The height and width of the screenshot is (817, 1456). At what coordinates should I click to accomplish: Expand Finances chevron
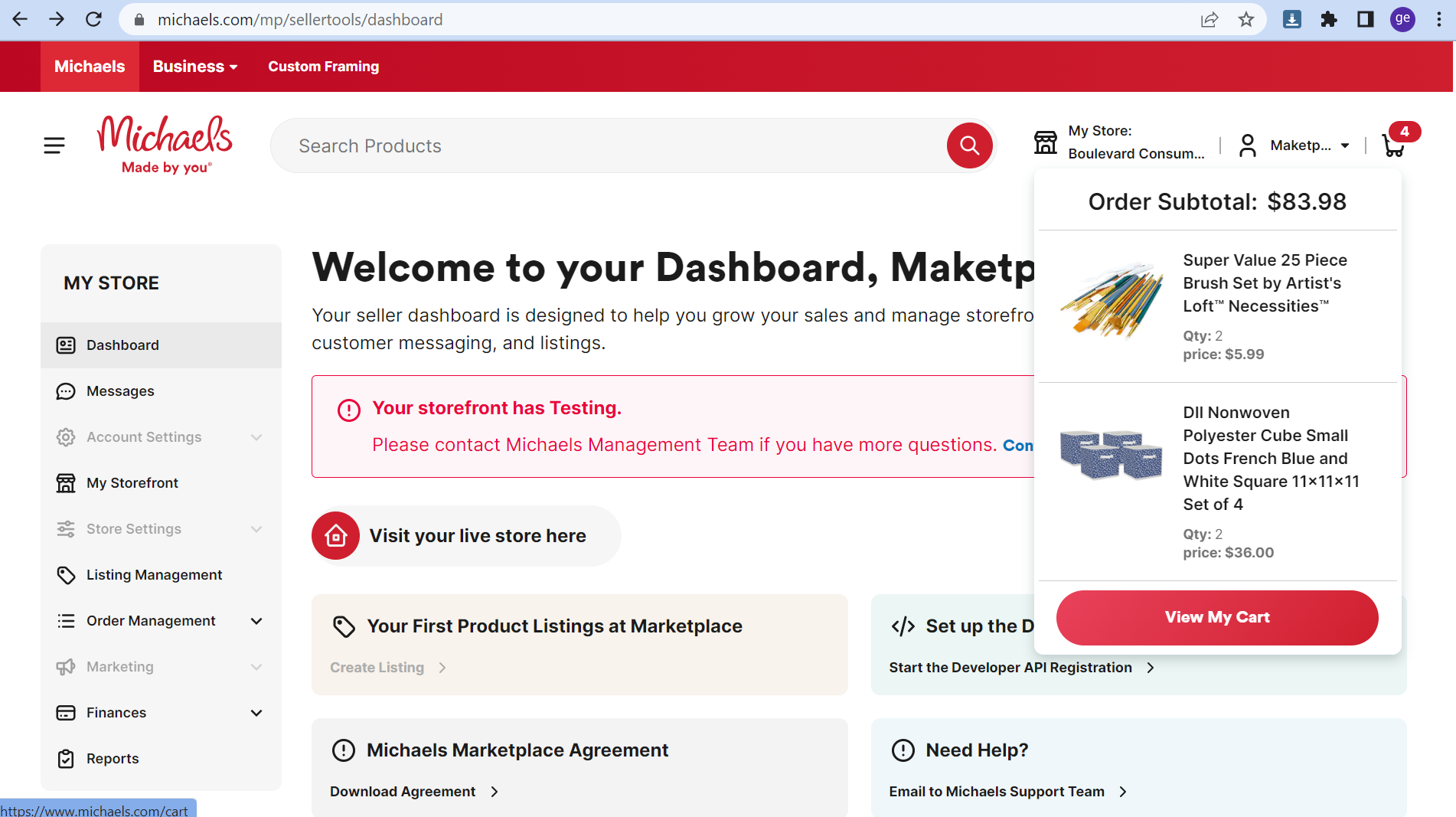click(256, 713)
